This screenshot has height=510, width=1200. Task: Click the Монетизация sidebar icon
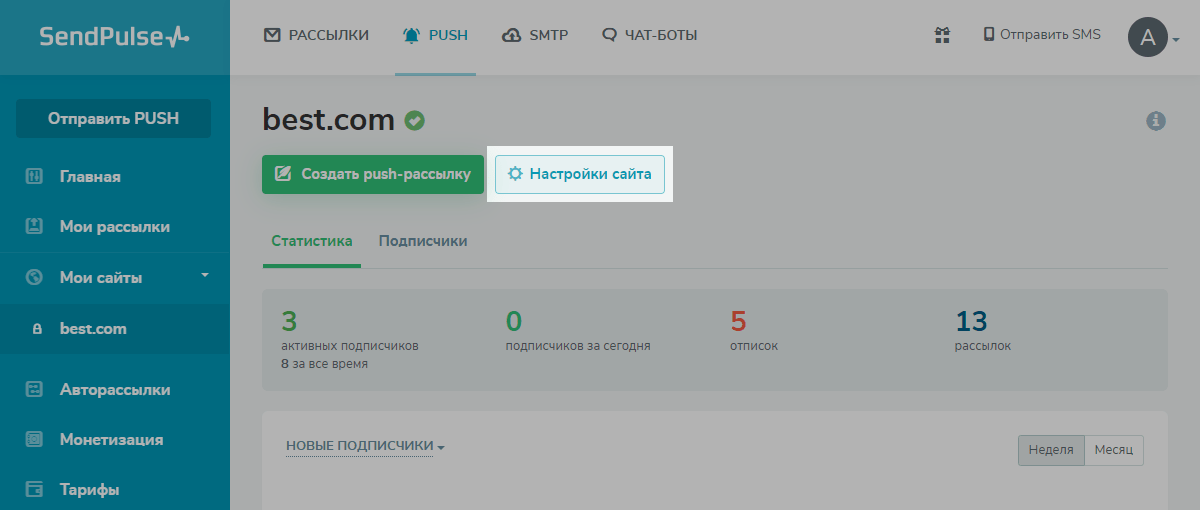click(35, 439)
